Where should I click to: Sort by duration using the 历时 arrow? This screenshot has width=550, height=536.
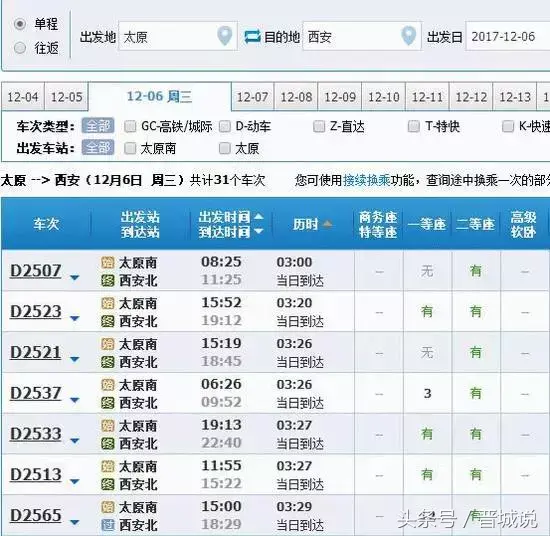327,223
